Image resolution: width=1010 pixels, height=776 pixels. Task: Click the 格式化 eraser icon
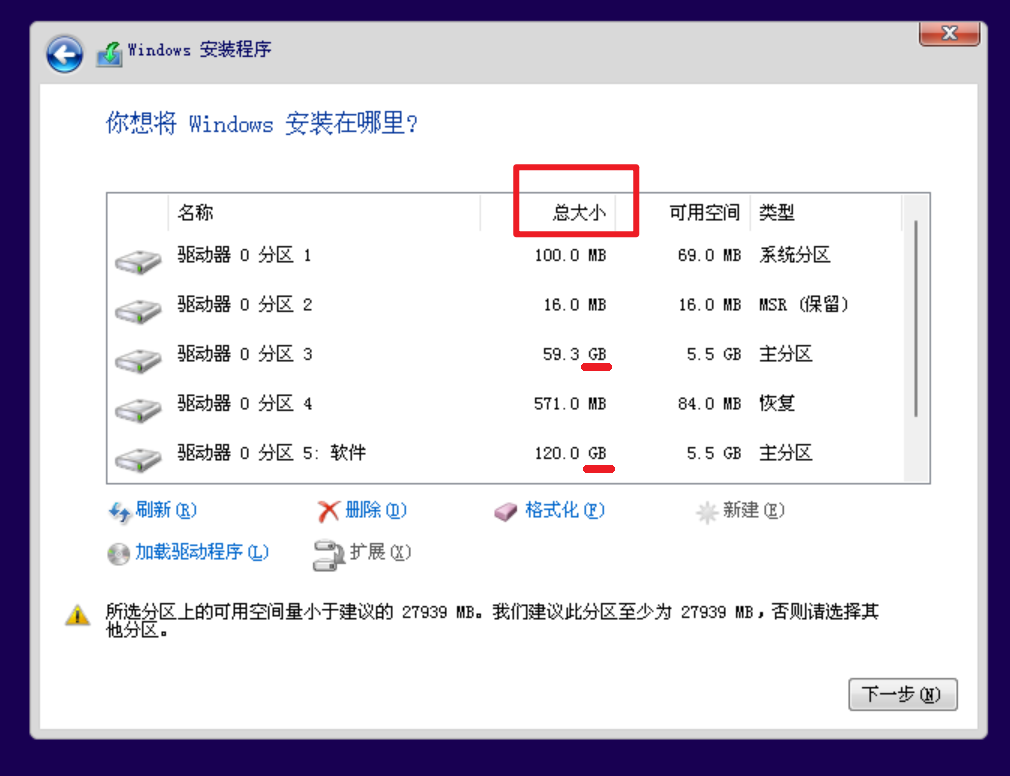506,512
